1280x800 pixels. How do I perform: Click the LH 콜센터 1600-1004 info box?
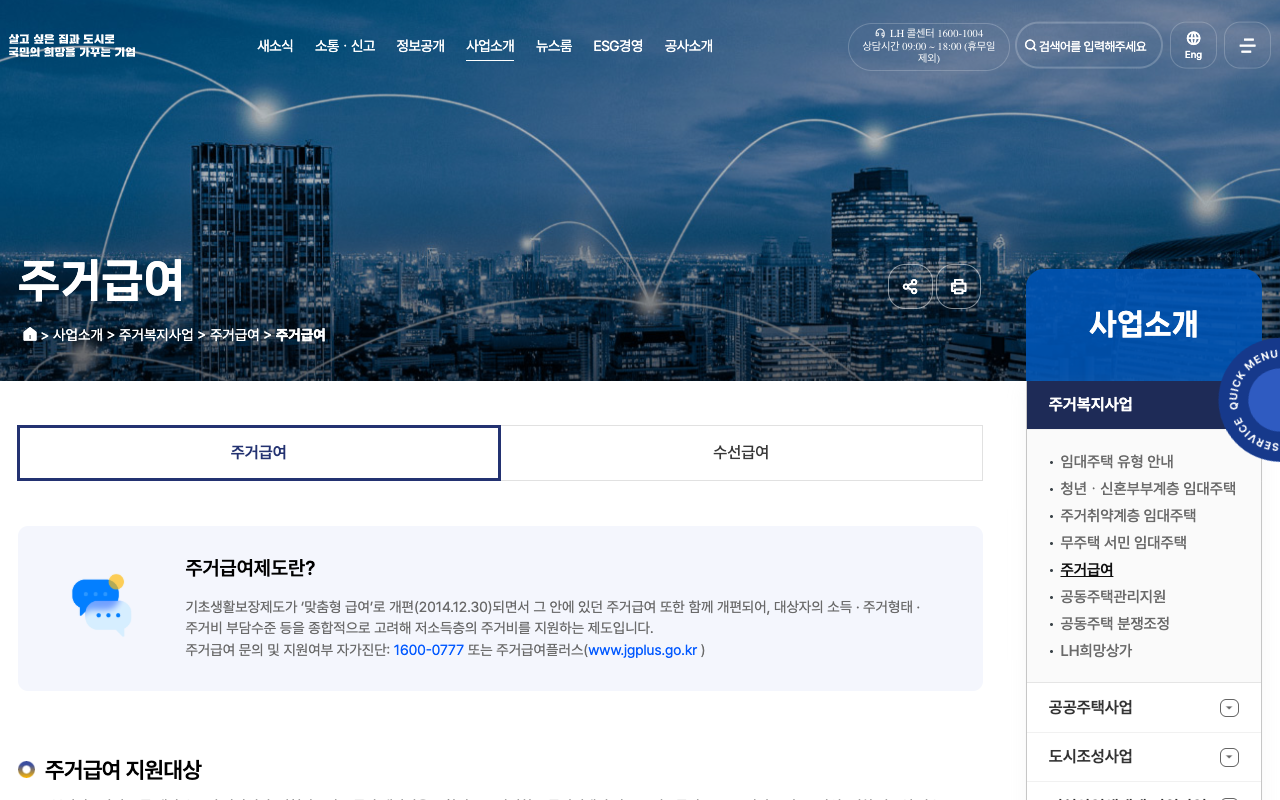(929, 46)
